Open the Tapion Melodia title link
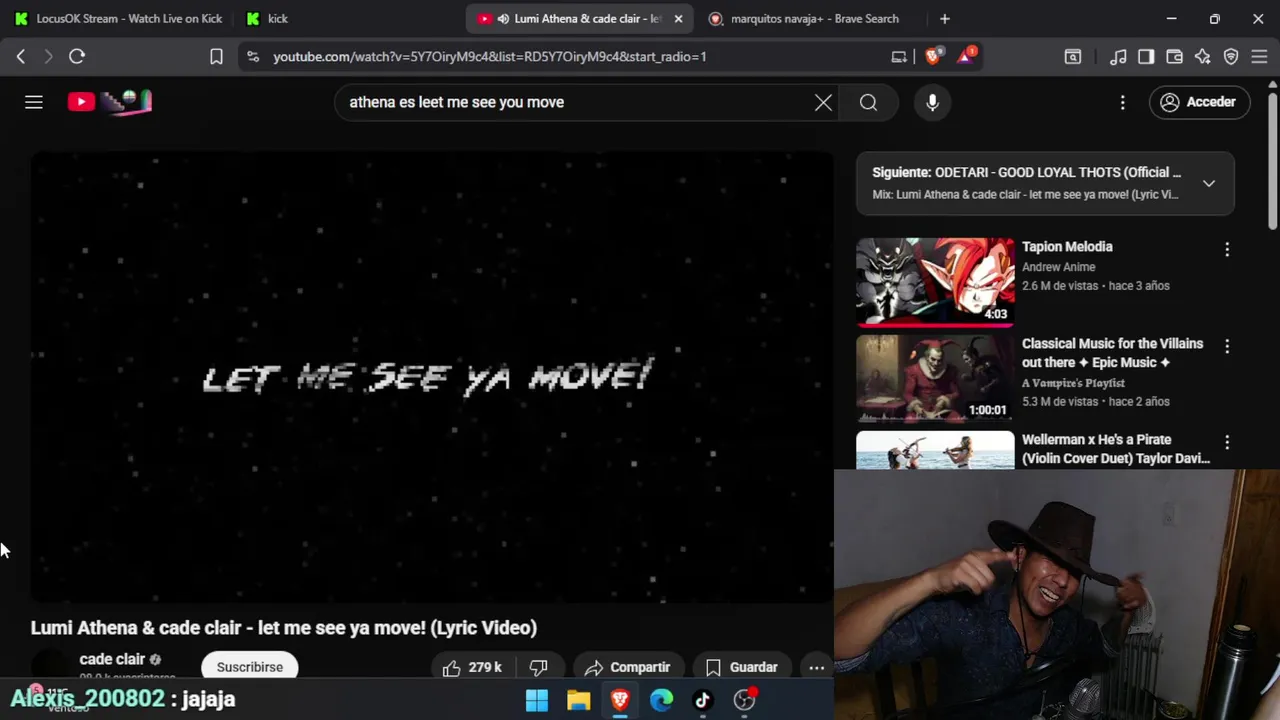Screen dimensions: 1280x720 pos(1067,247)
